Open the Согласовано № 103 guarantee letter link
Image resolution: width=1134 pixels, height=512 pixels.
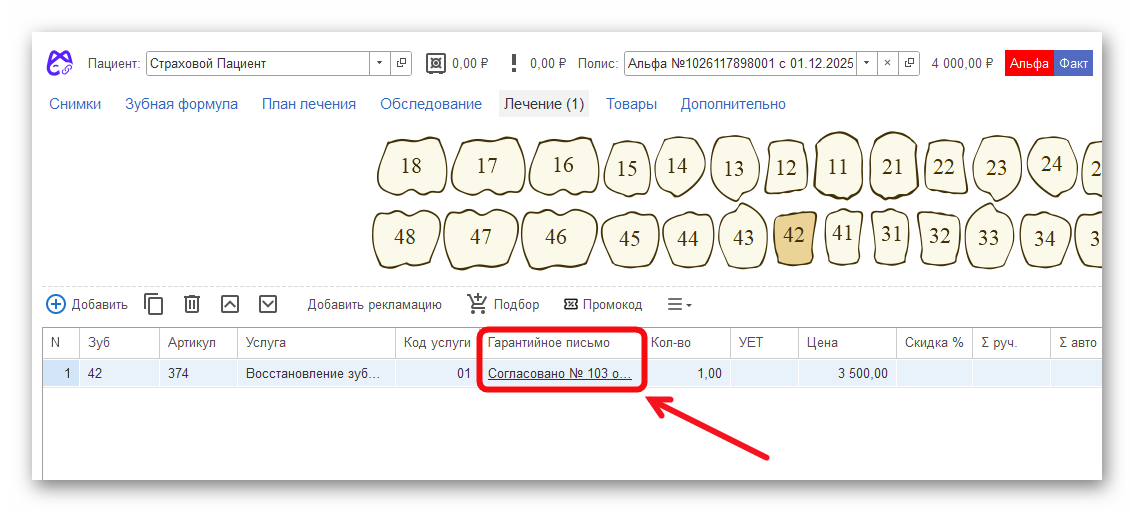point(560,374)
